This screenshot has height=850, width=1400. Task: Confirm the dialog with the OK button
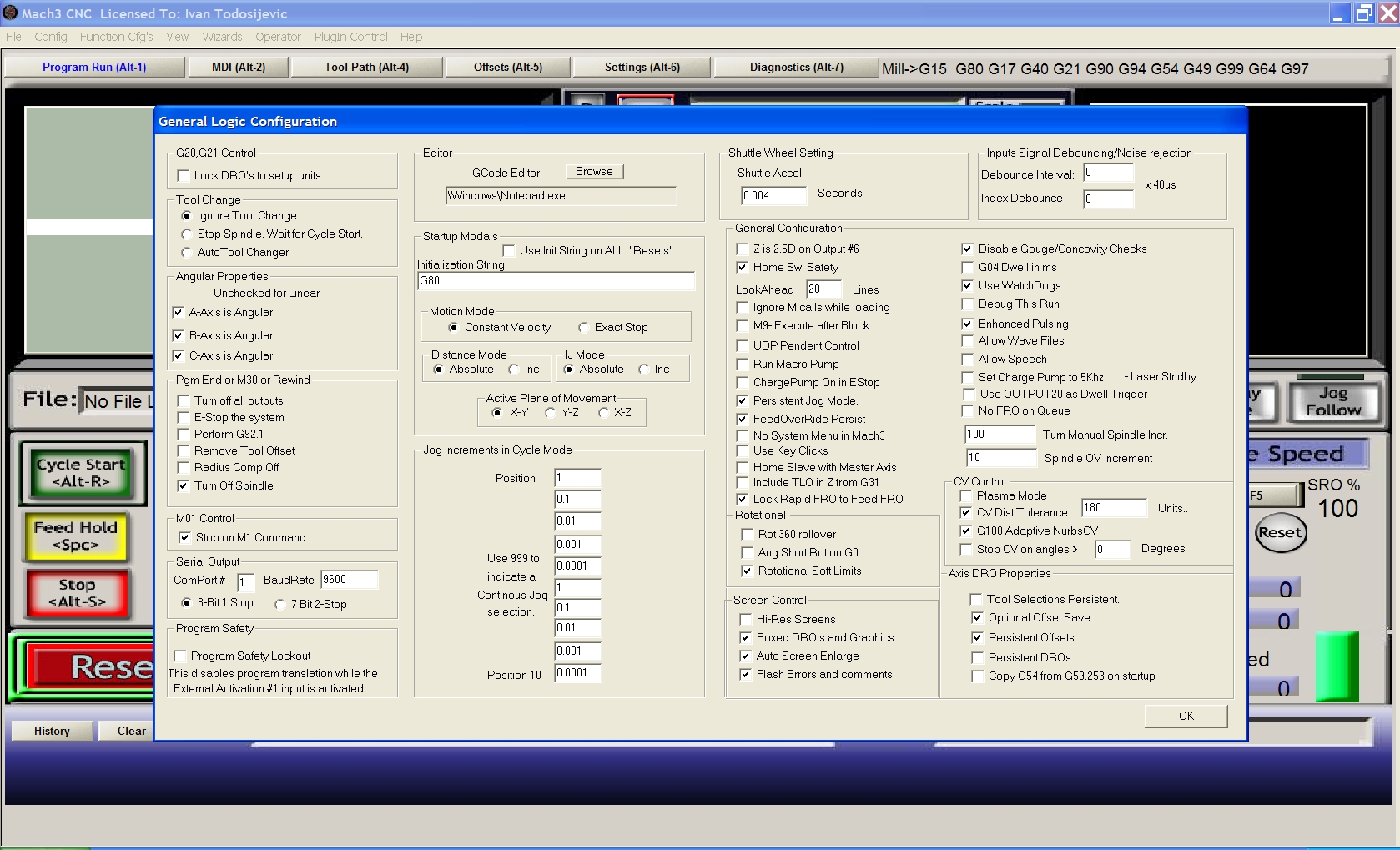click(1186, 716)
